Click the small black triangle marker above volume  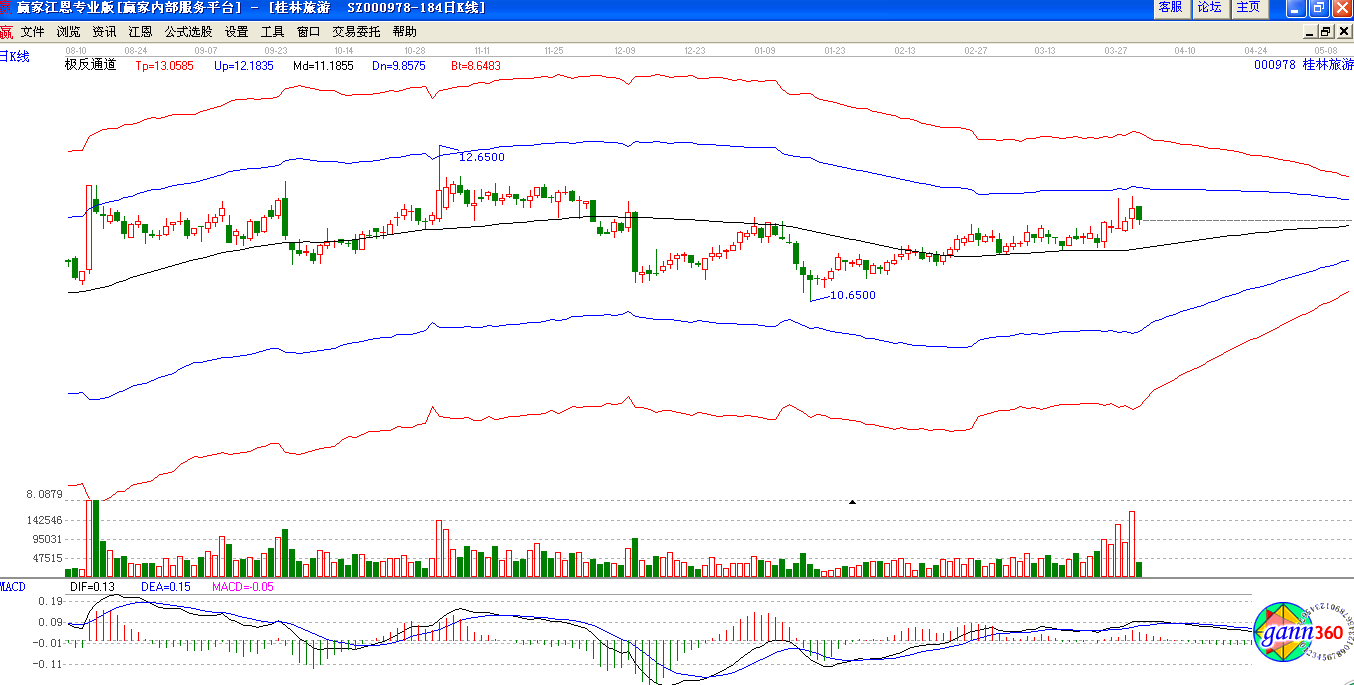pyautogui.click(x=852, y=501)
